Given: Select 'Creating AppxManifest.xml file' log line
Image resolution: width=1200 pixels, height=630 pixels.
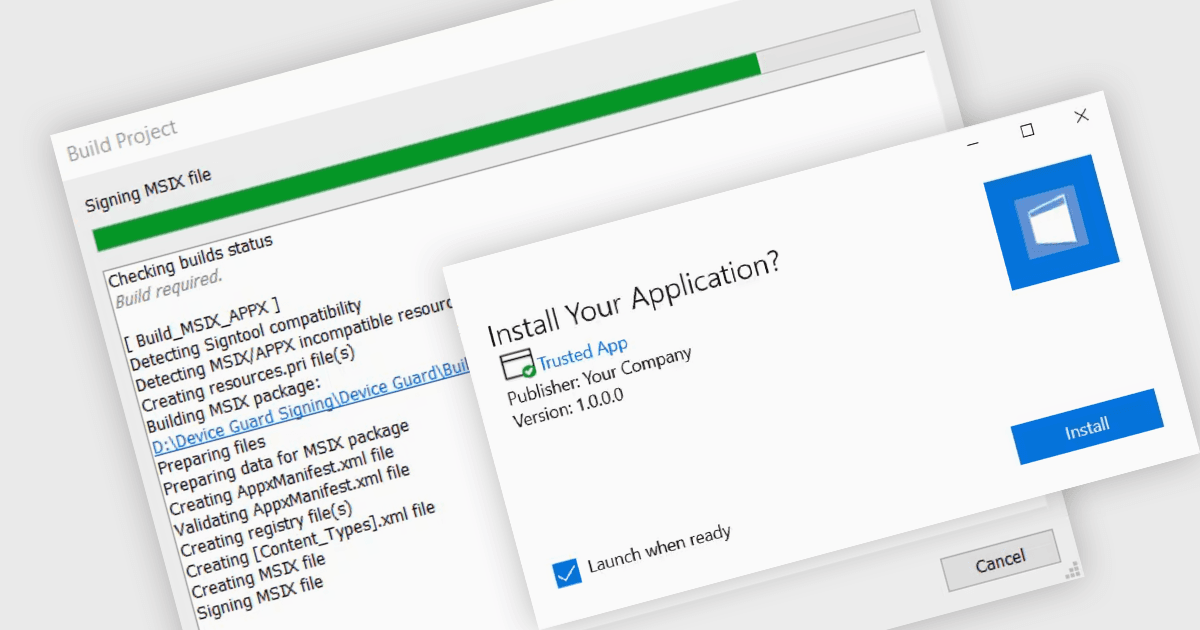Looking at the screenshot, I should (x=281, y=483).
